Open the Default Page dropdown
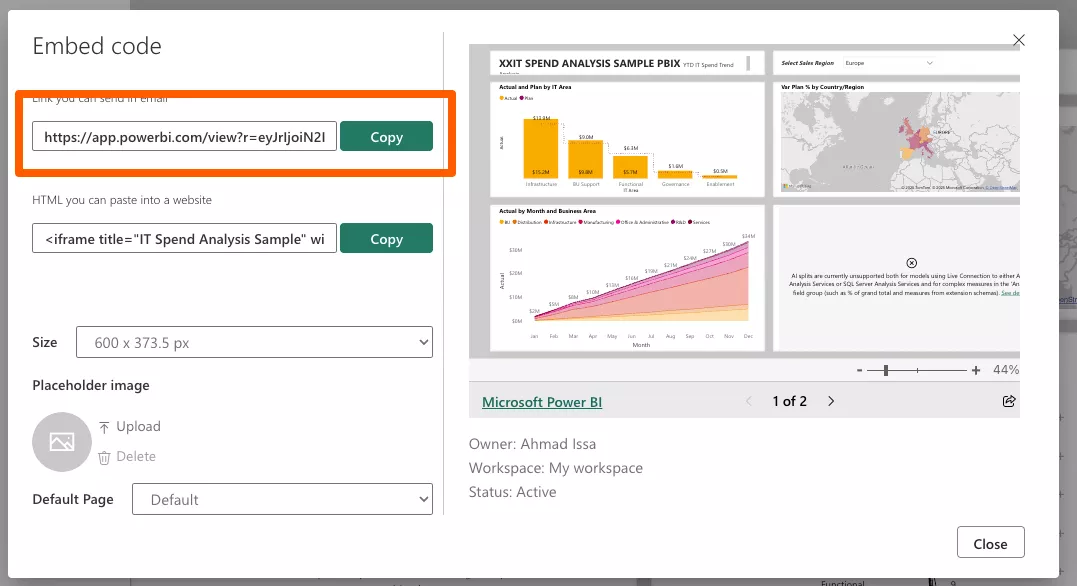This screenshot has width=1077, height=586. tap(282, 499)
